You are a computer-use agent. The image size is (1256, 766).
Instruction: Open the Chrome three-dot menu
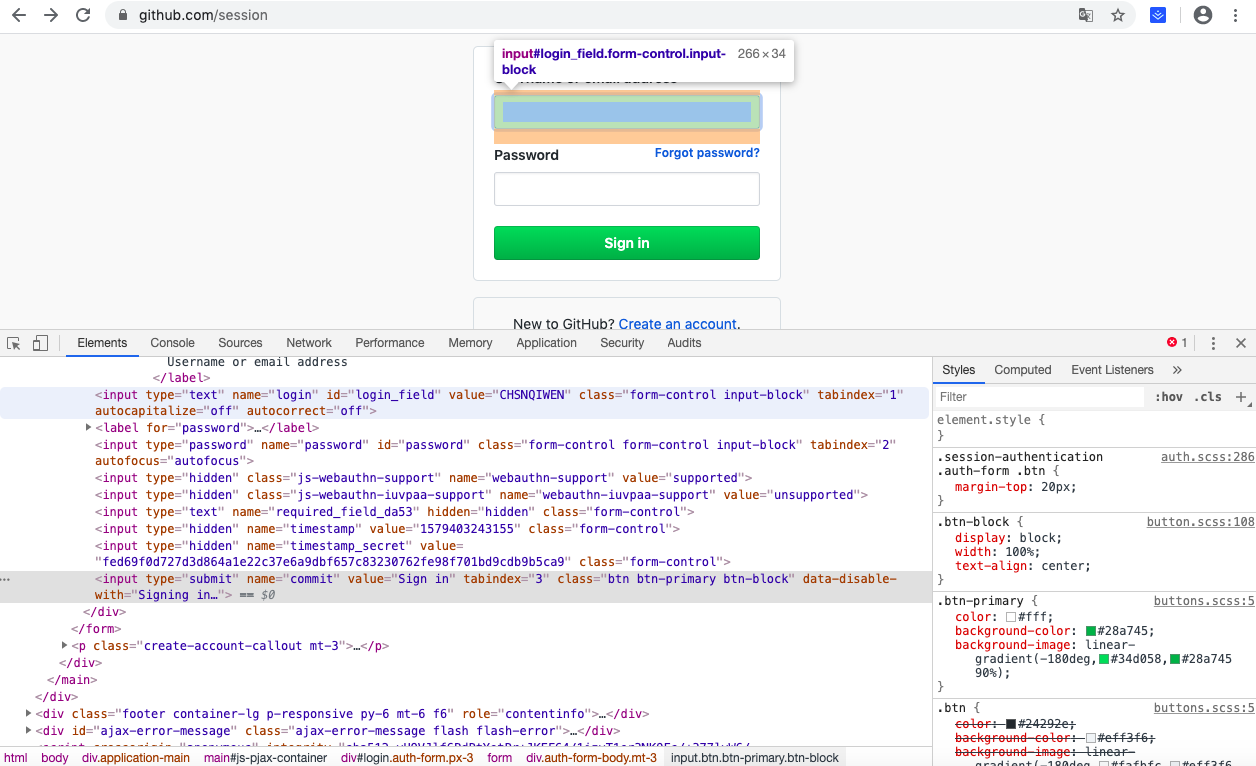pyautogui.click(x=1237, y=15)
